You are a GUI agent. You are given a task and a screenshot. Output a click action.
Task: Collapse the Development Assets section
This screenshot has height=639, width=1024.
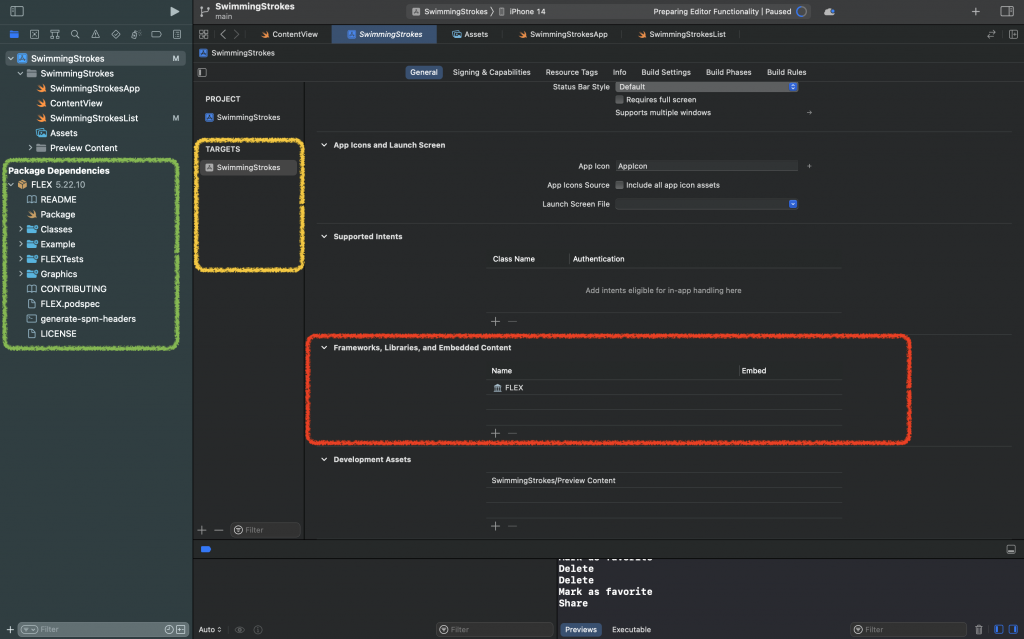pyautogui.click(x=324, y=459)
